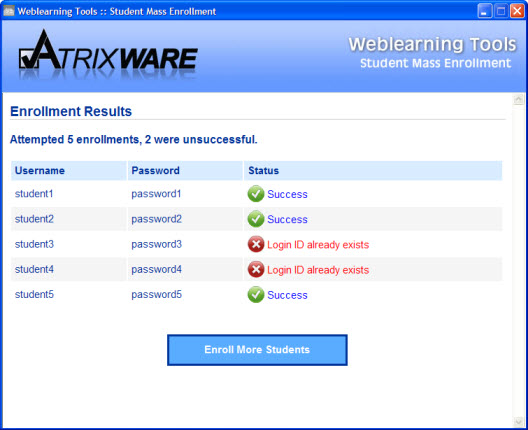This screenshot has height=430, width=528.
Task: Click 'Login ID already exists' for student3
Action: click(x=318, y=245)
